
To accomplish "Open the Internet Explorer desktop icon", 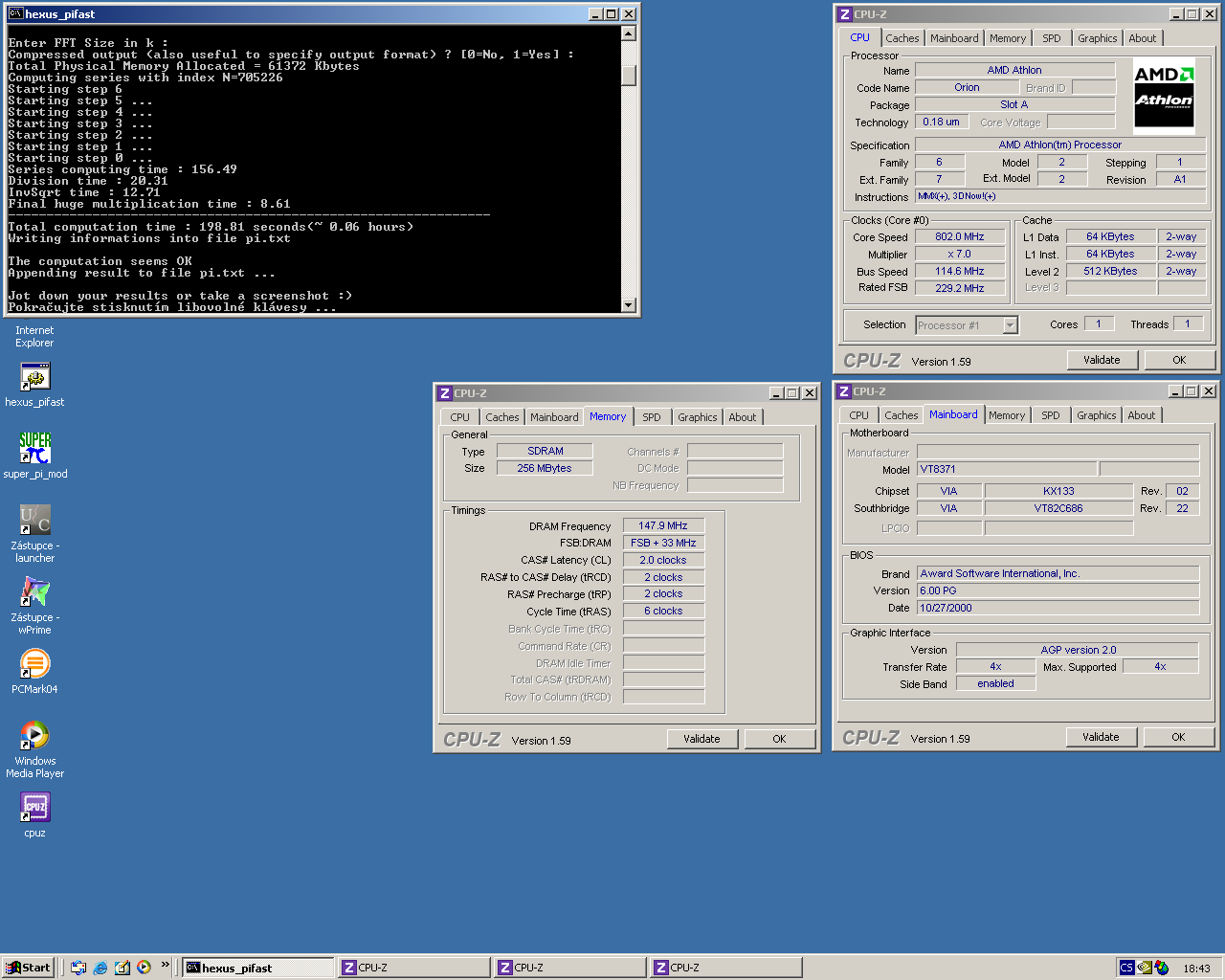I will click(x=34, y=336).
